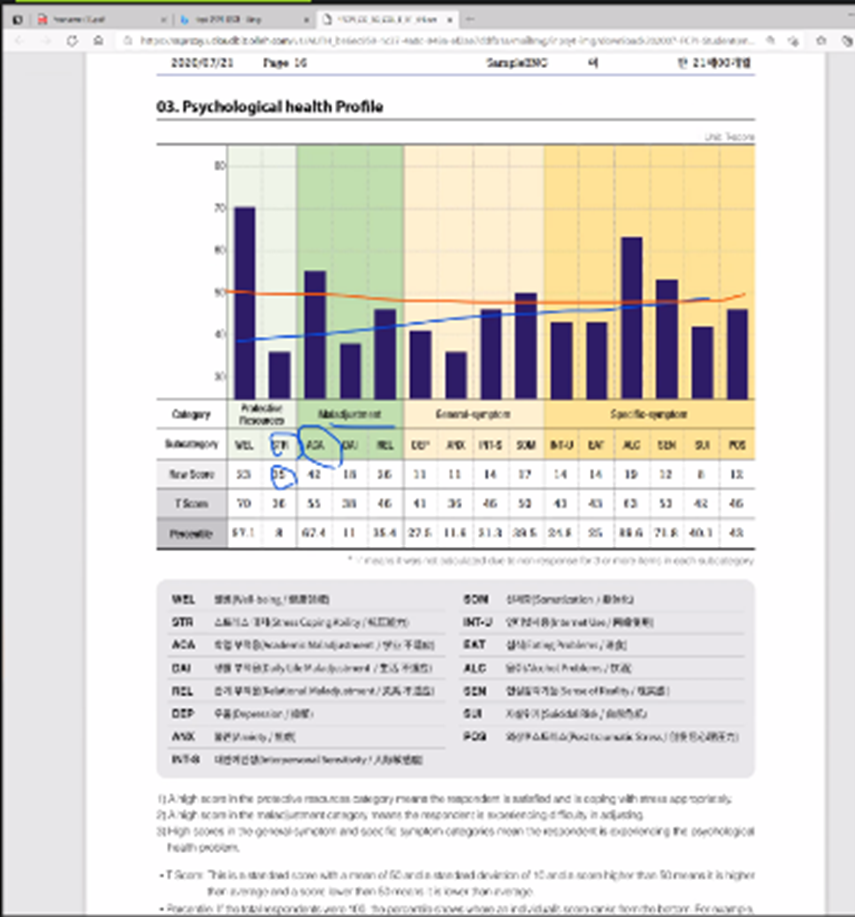This screenshot has height=917, width=855.
Task: Click the 'T Score' row header
Action: pyautogui.click(x=191, y=504)
